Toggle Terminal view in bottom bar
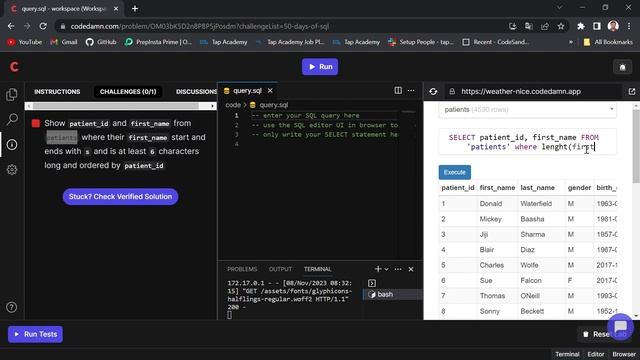The height and width of the screenshot is (360, 640). pos(567,354)
